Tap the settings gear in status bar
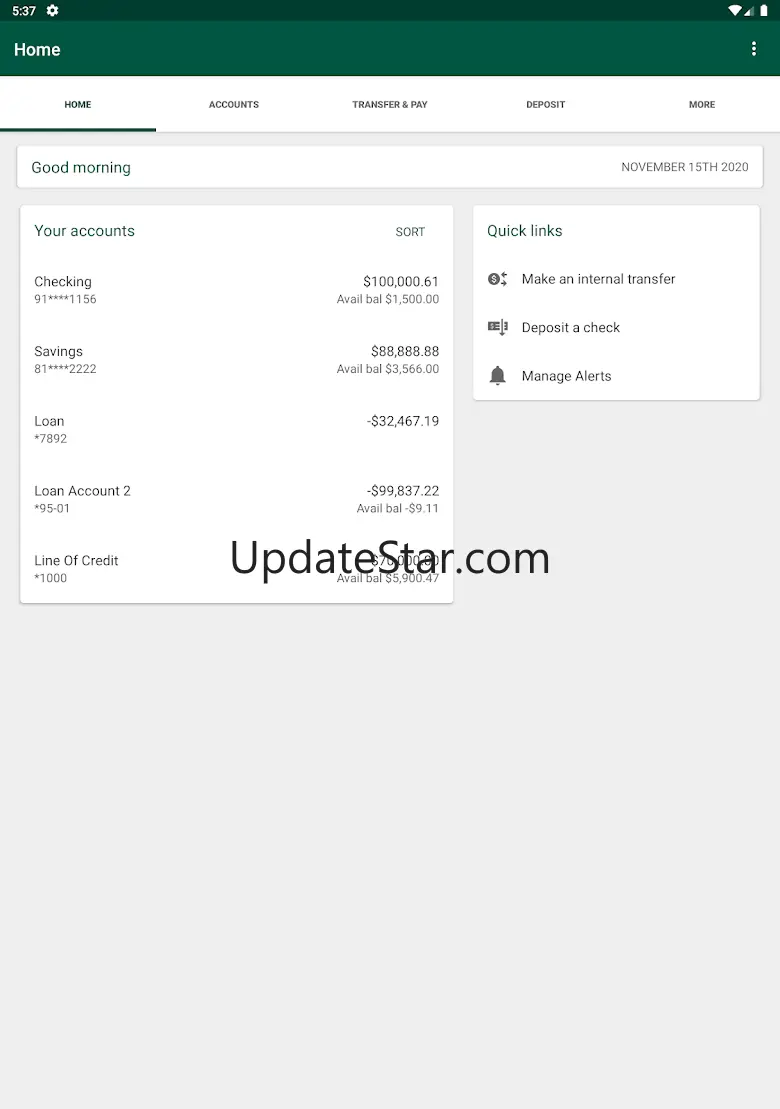 coord(52,11)
